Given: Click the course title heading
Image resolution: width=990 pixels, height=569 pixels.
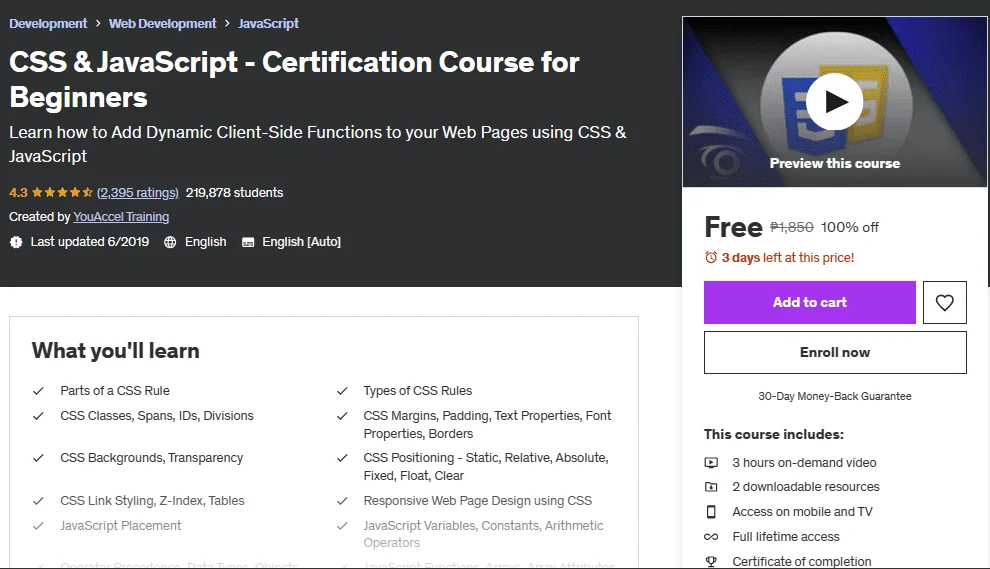Looking at the screenshot, I should click(294, 80).
